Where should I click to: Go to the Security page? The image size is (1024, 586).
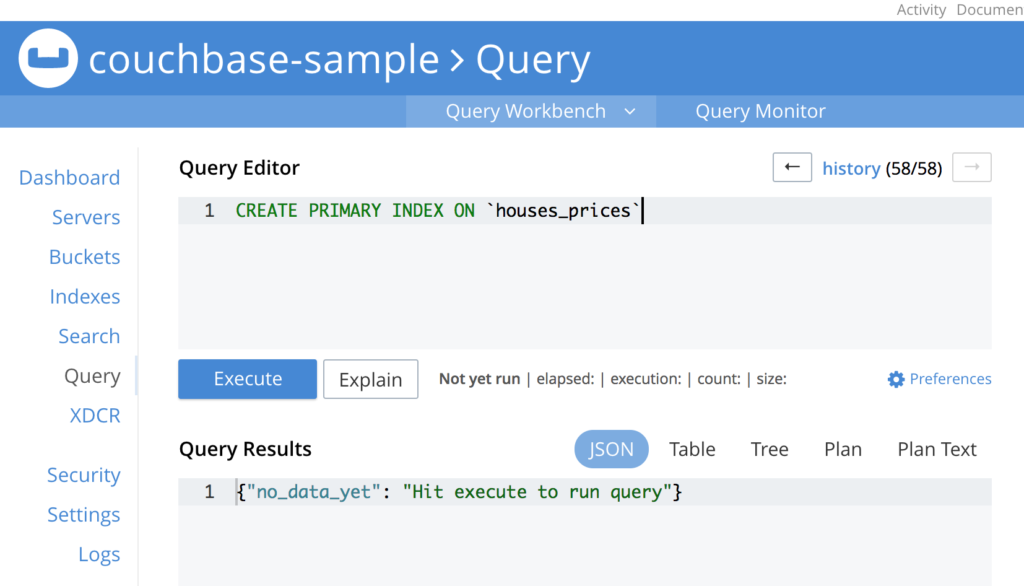point(84,474)
